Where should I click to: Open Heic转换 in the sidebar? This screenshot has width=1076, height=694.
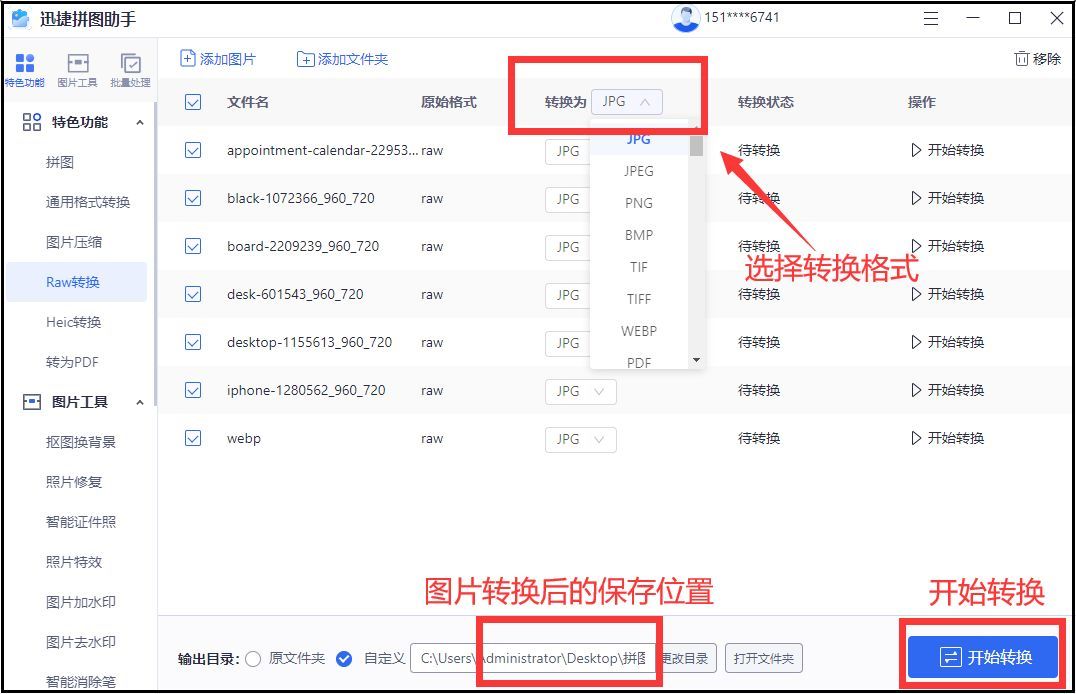tap(73, 322)
